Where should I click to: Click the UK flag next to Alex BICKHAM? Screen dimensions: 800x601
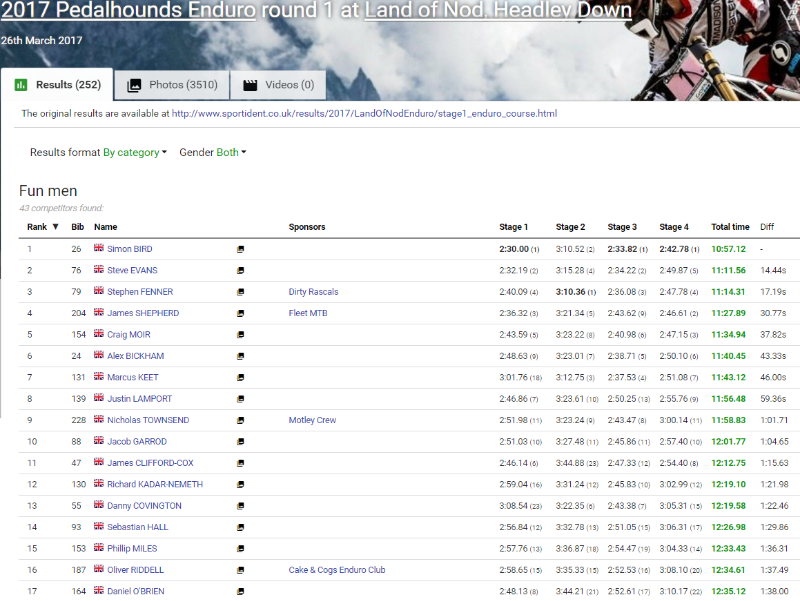(x=99, y=355)
